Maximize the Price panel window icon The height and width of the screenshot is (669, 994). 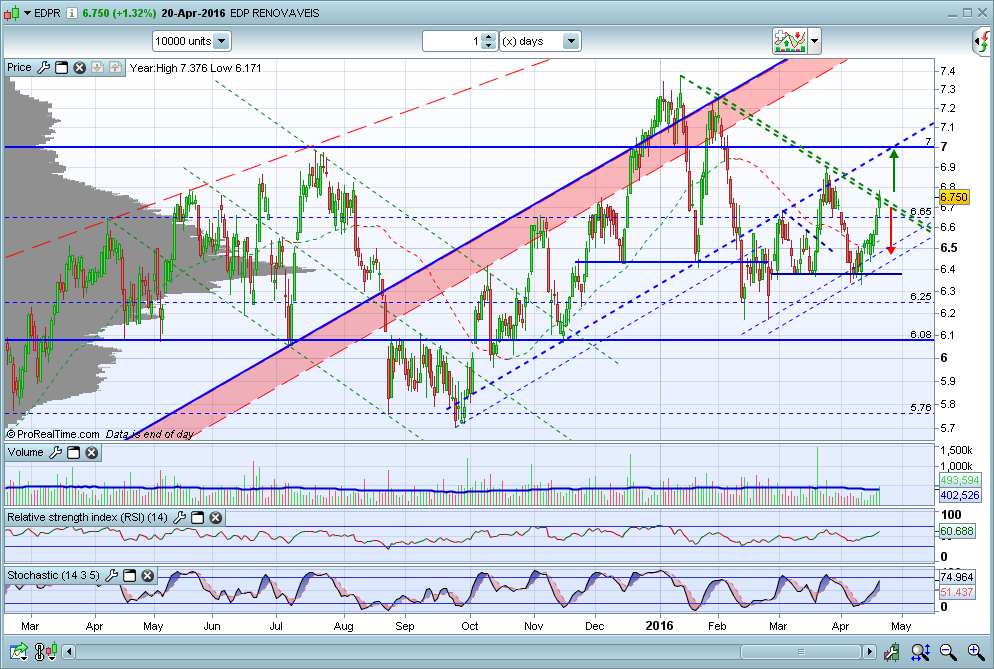tap(61, 68)
